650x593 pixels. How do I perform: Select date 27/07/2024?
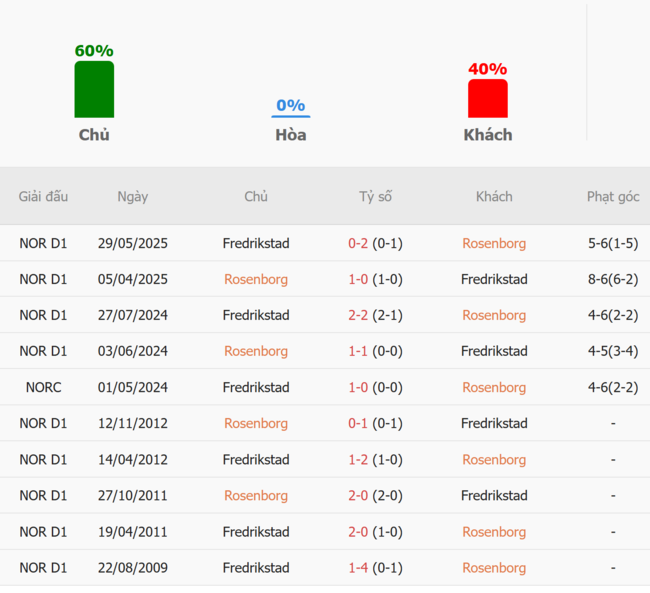point(133,315)
